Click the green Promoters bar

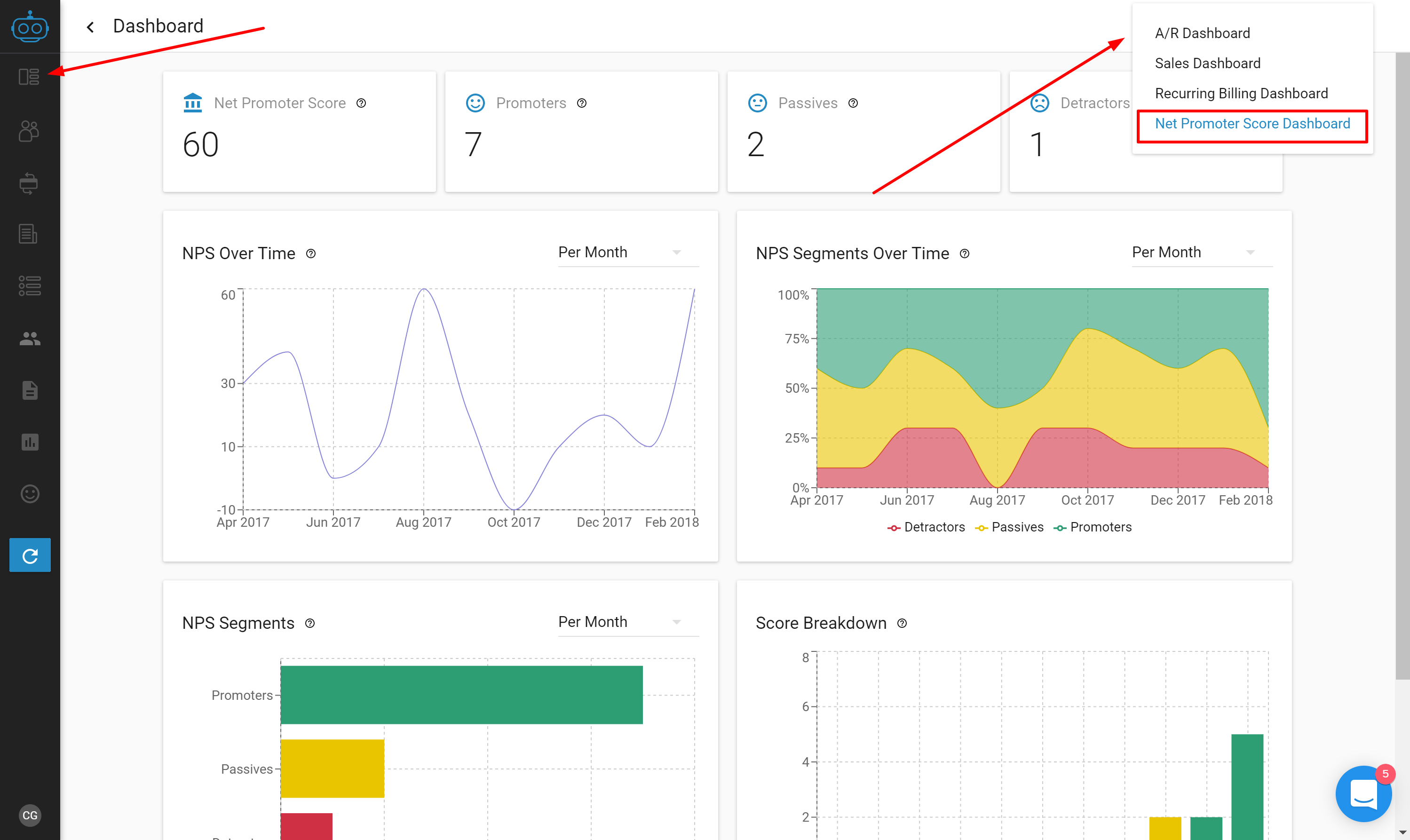pos(461,695)
